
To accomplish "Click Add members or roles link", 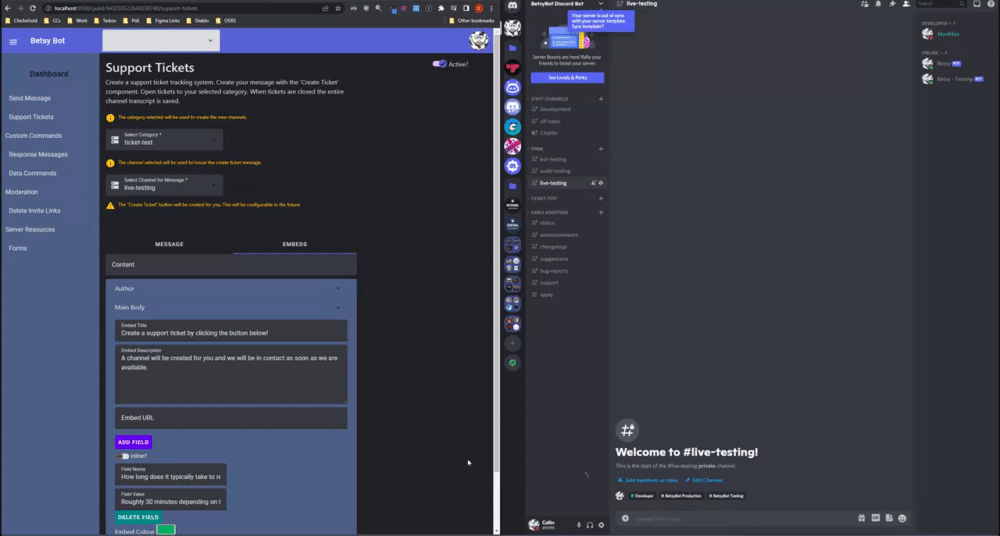I will pos(648,480).
